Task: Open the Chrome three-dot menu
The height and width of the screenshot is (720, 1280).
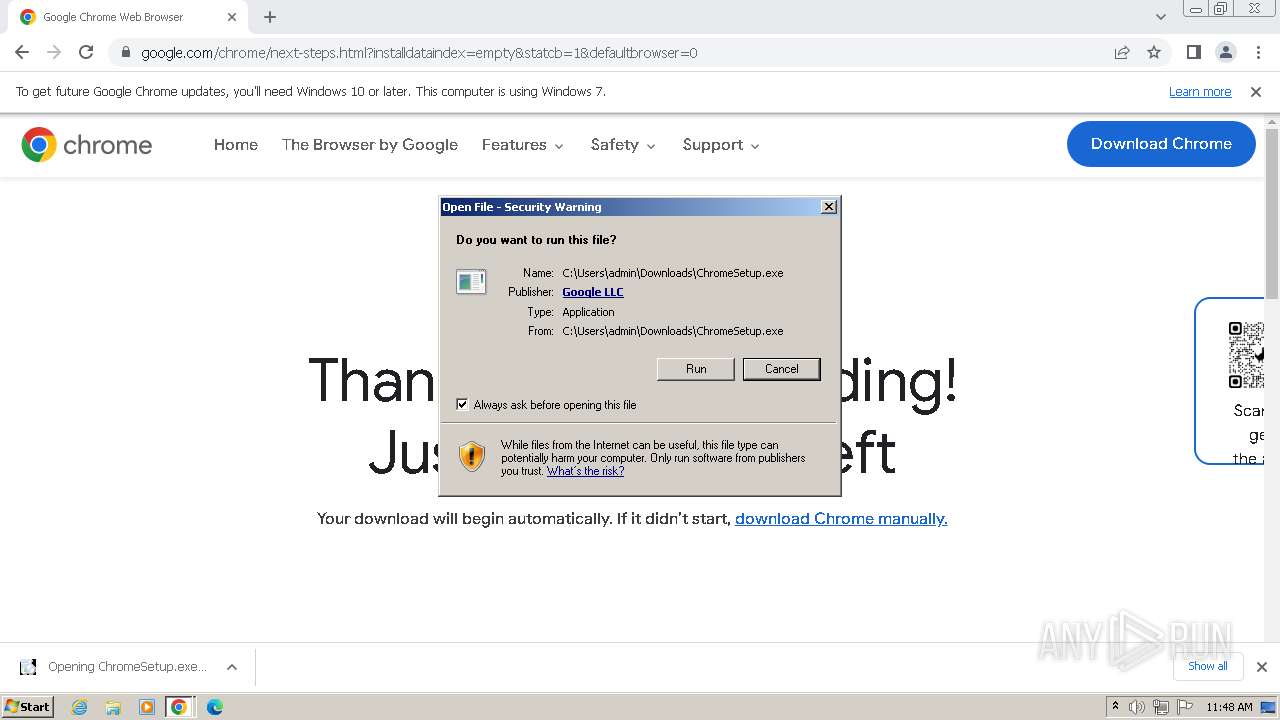Action: tap(1258, 52)
